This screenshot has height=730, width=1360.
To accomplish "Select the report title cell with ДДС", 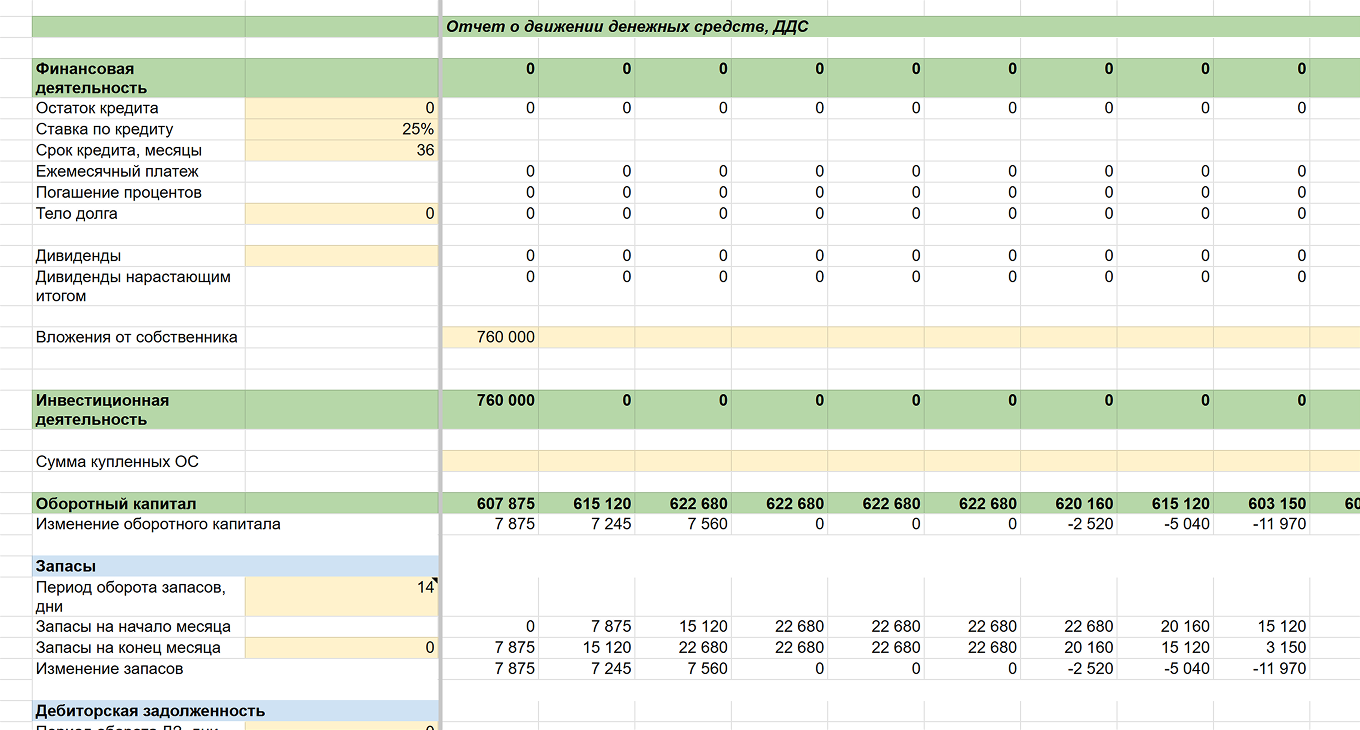I will click(627, 27).
